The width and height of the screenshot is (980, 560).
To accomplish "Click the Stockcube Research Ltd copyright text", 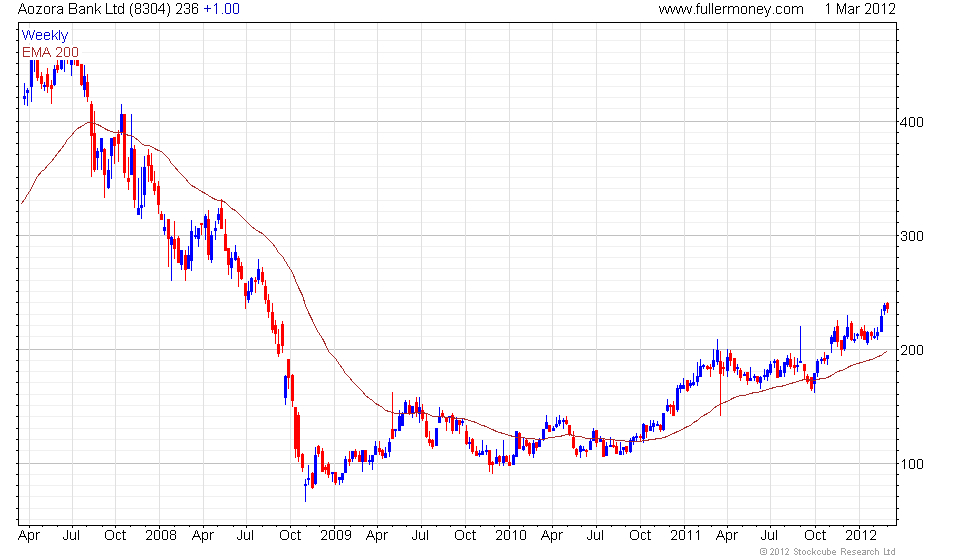I will [x=828, y=552].
